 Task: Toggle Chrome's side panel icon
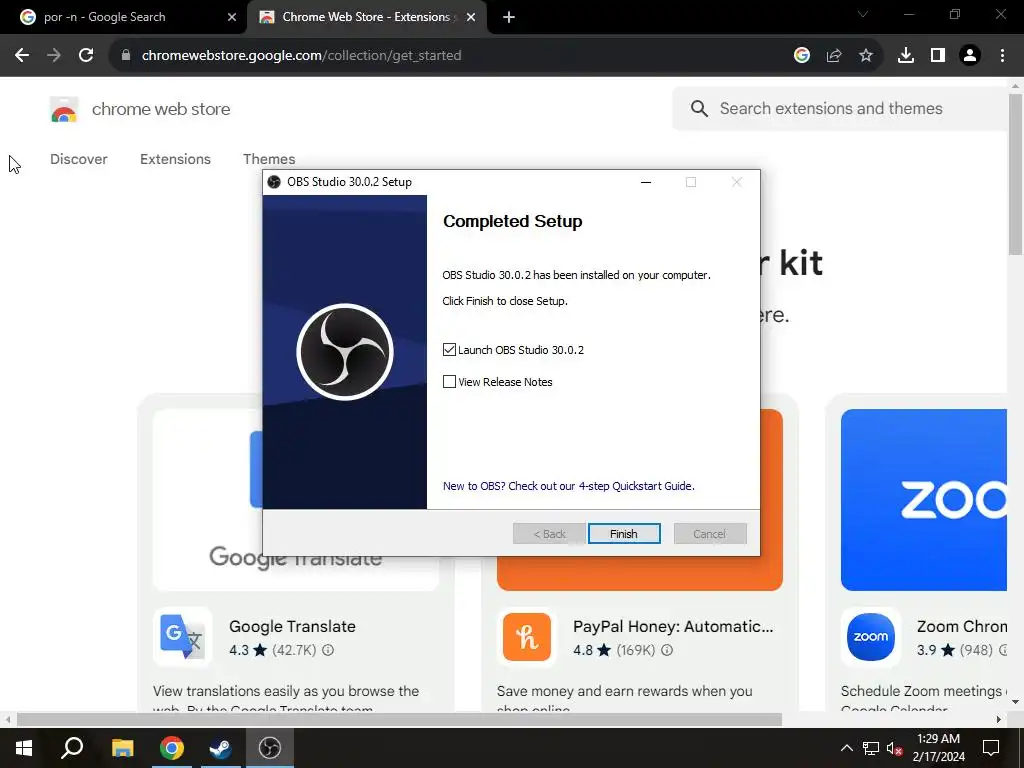tap(938, 56)
